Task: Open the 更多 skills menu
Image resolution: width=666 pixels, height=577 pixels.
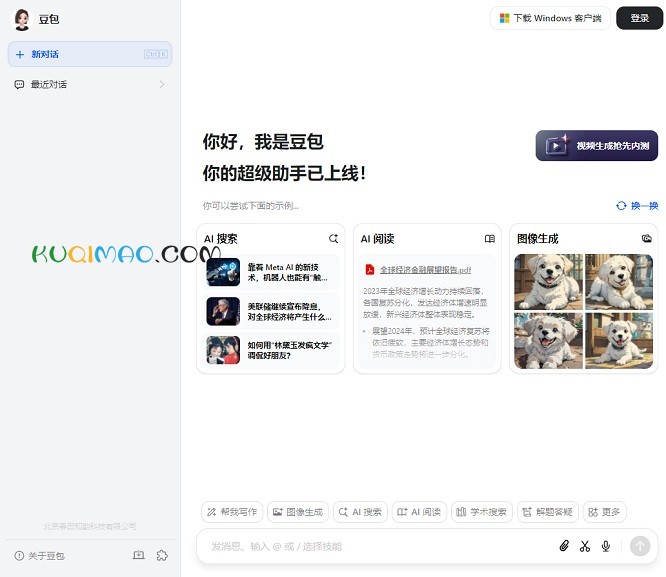Action: tap(604, 512)
